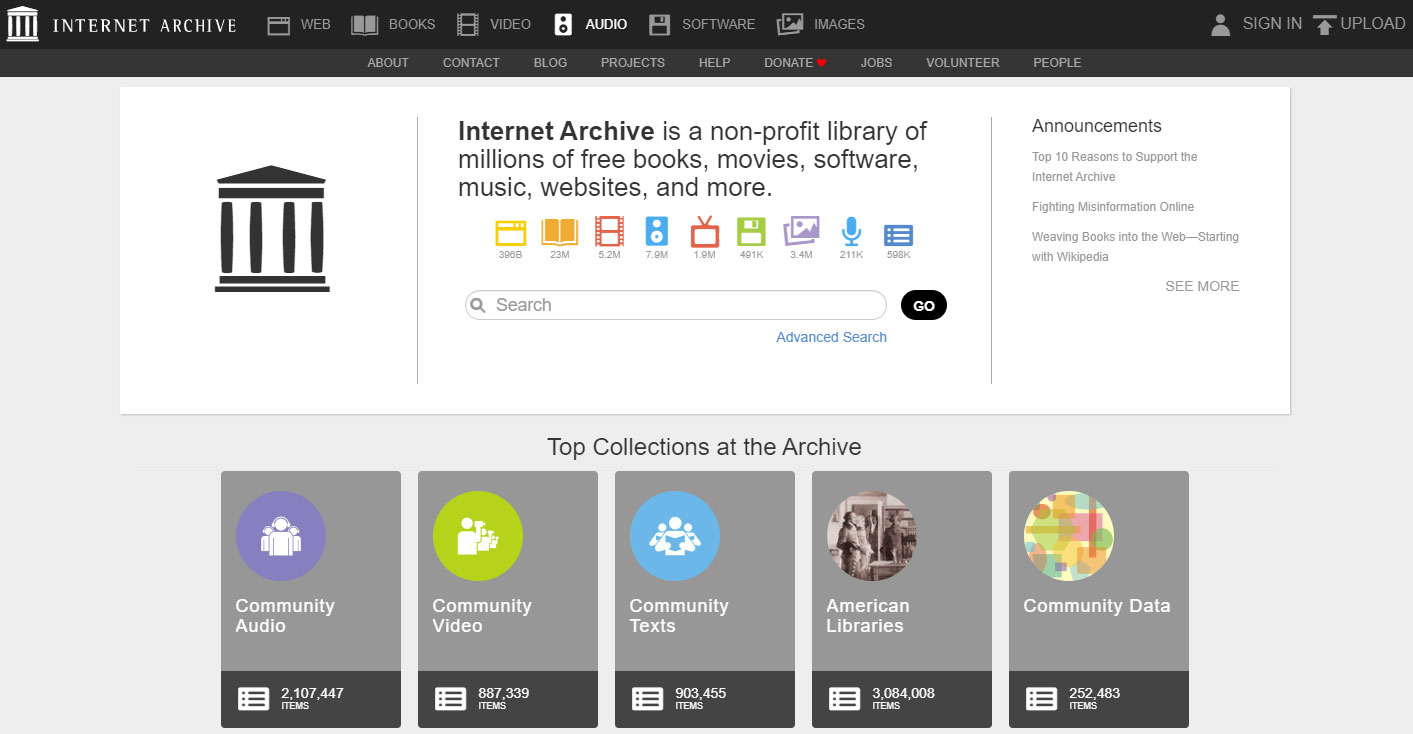Image resolution: width=1413 pixels, height=734 pixels.
Task: Open the Web section icon in navbar
Action: pyautogui.click(x=279, y=24)
